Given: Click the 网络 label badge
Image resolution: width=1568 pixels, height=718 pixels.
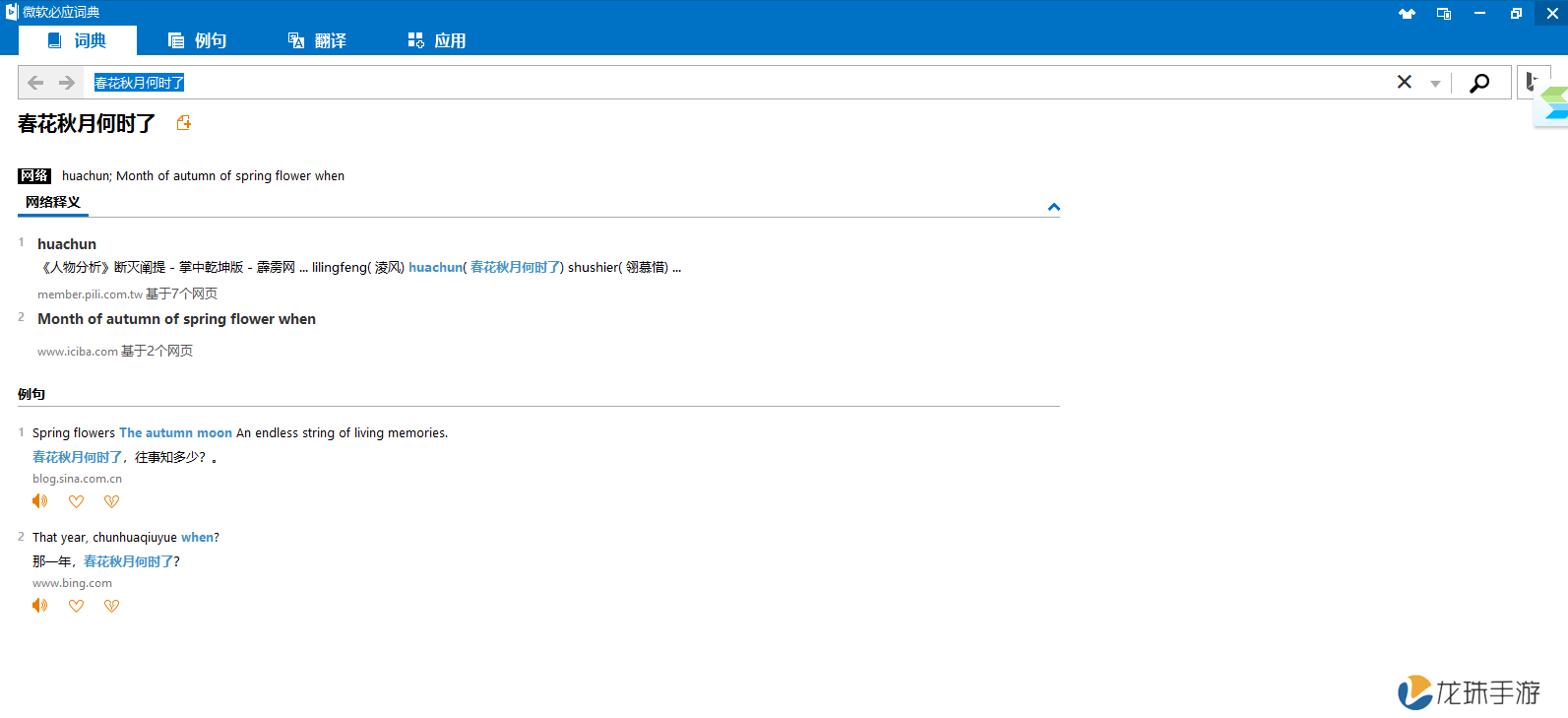Looking at the screenshot, I should pos(34,176).
